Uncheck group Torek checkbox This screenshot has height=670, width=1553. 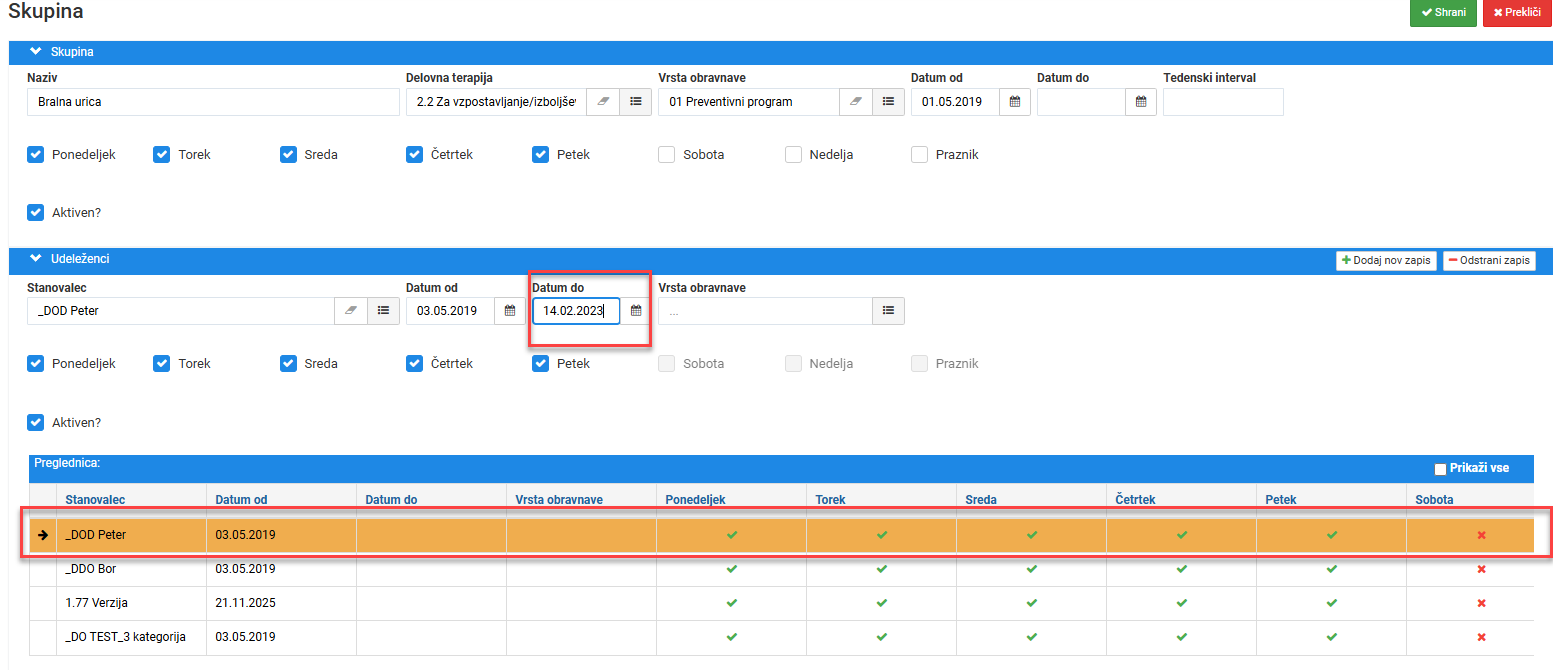point(161,154)
